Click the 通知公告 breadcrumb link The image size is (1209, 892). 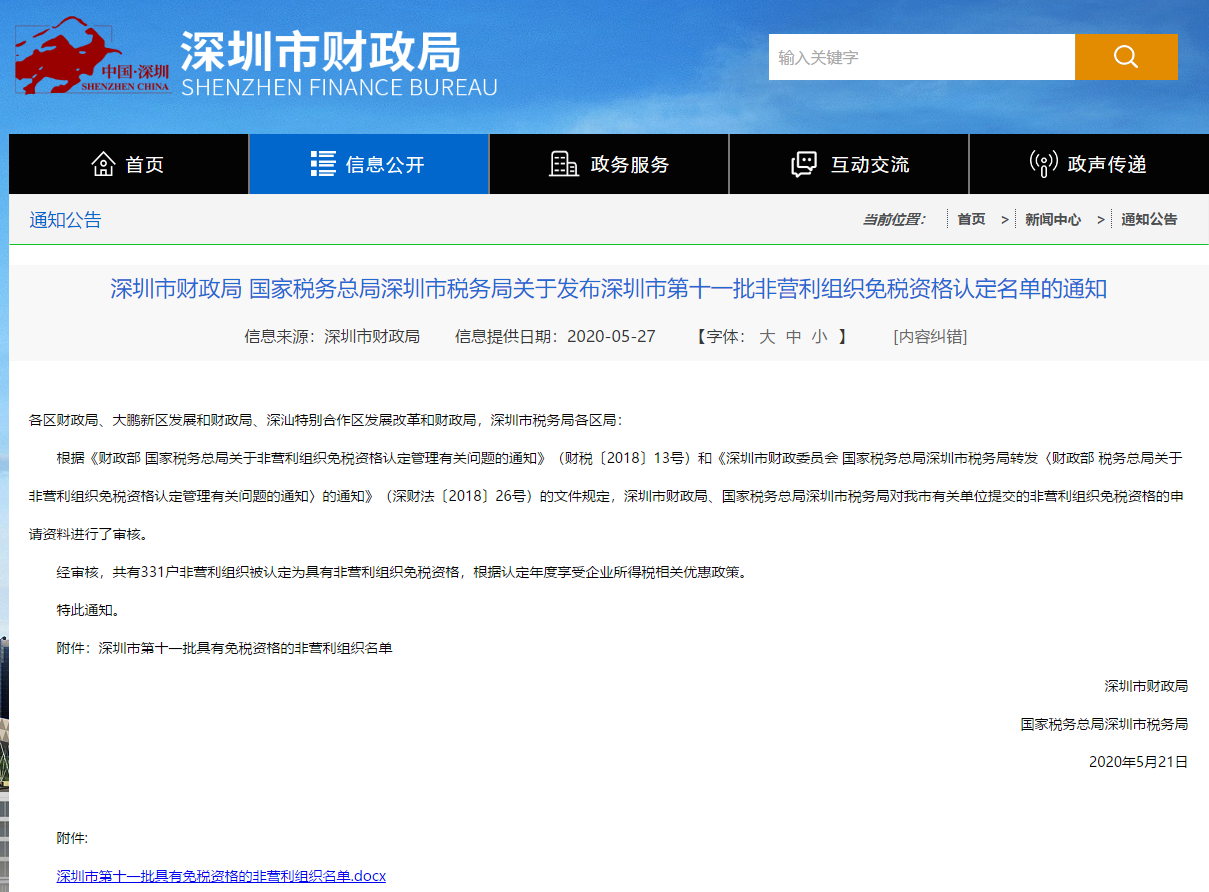pyautogui.click(x=1148, y=220)
